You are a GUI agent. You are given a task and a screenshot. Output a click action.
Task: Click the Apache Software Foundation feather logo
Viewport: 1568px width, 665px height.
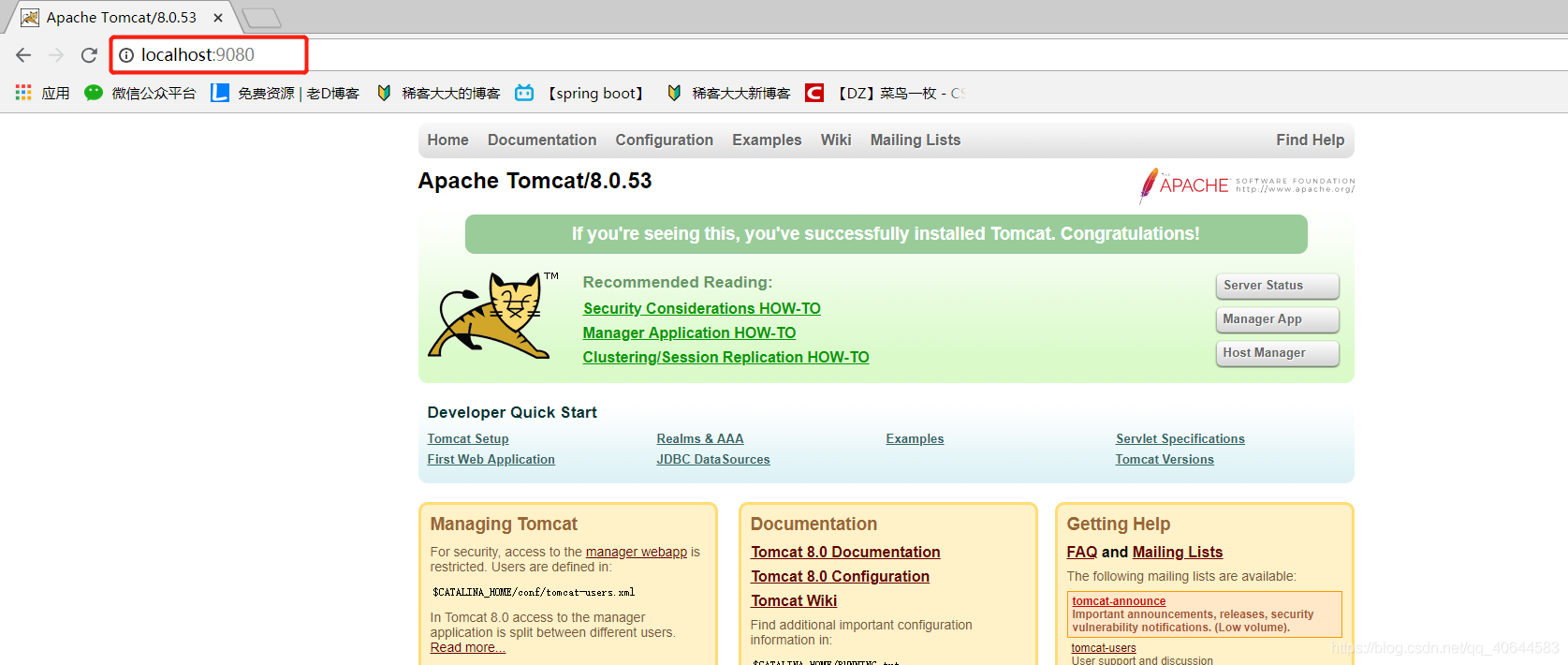1247,185
